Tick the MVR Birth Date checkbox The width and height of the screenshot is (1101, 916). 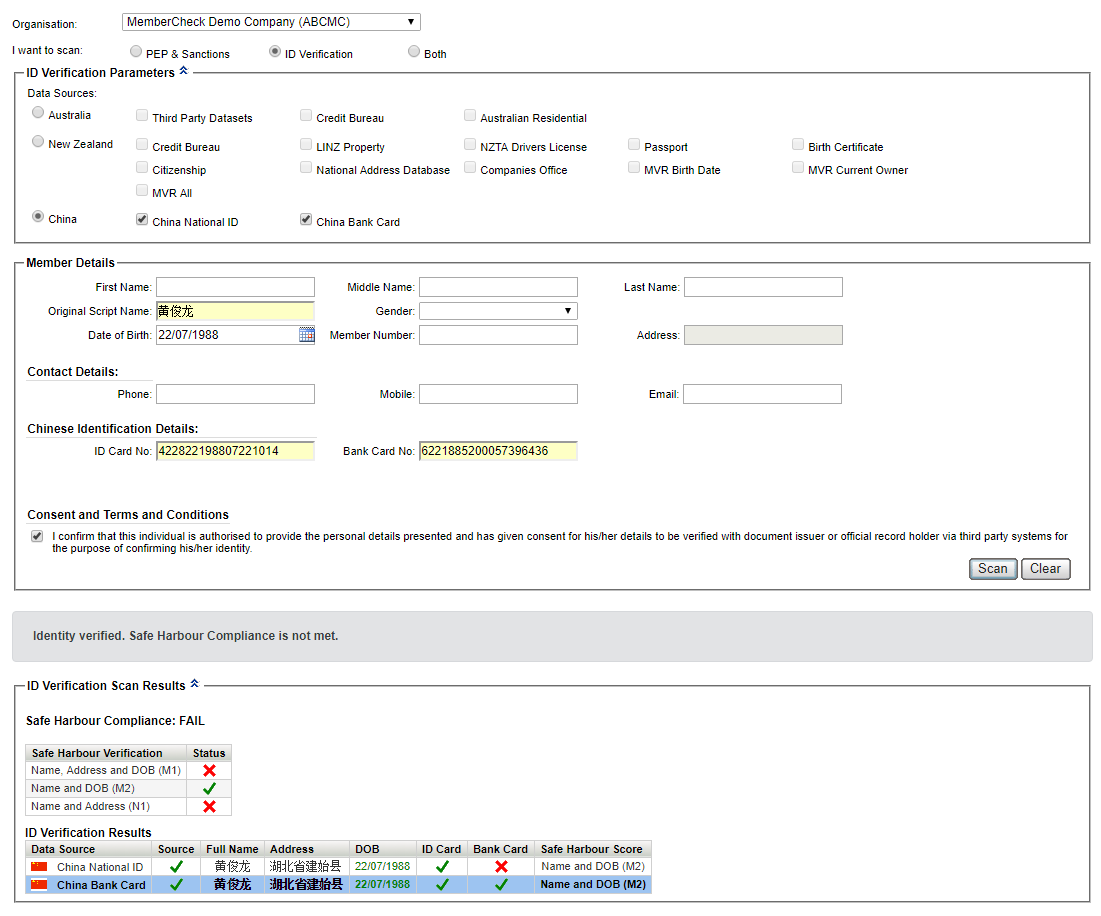coord(634,167)
